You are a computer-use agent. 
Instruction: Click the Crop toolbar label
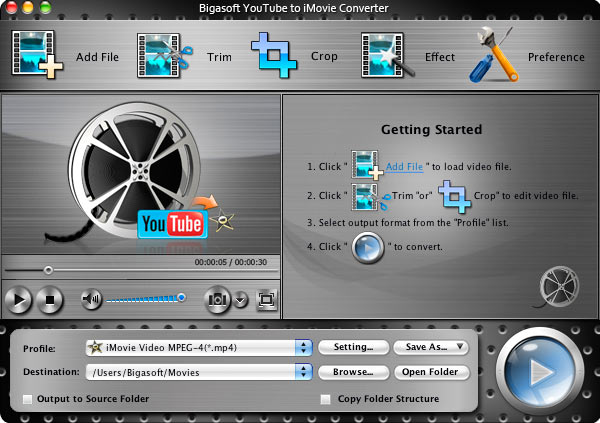[324, 56]
